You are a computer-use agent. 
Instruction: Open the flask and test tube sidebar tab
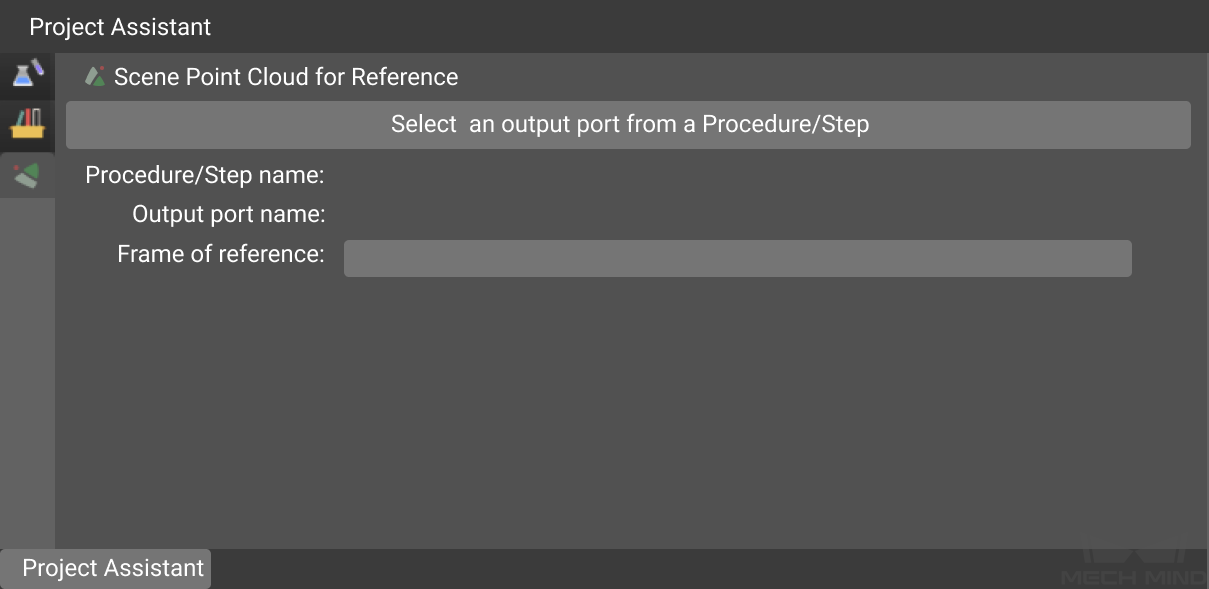(x=27, y=75)
